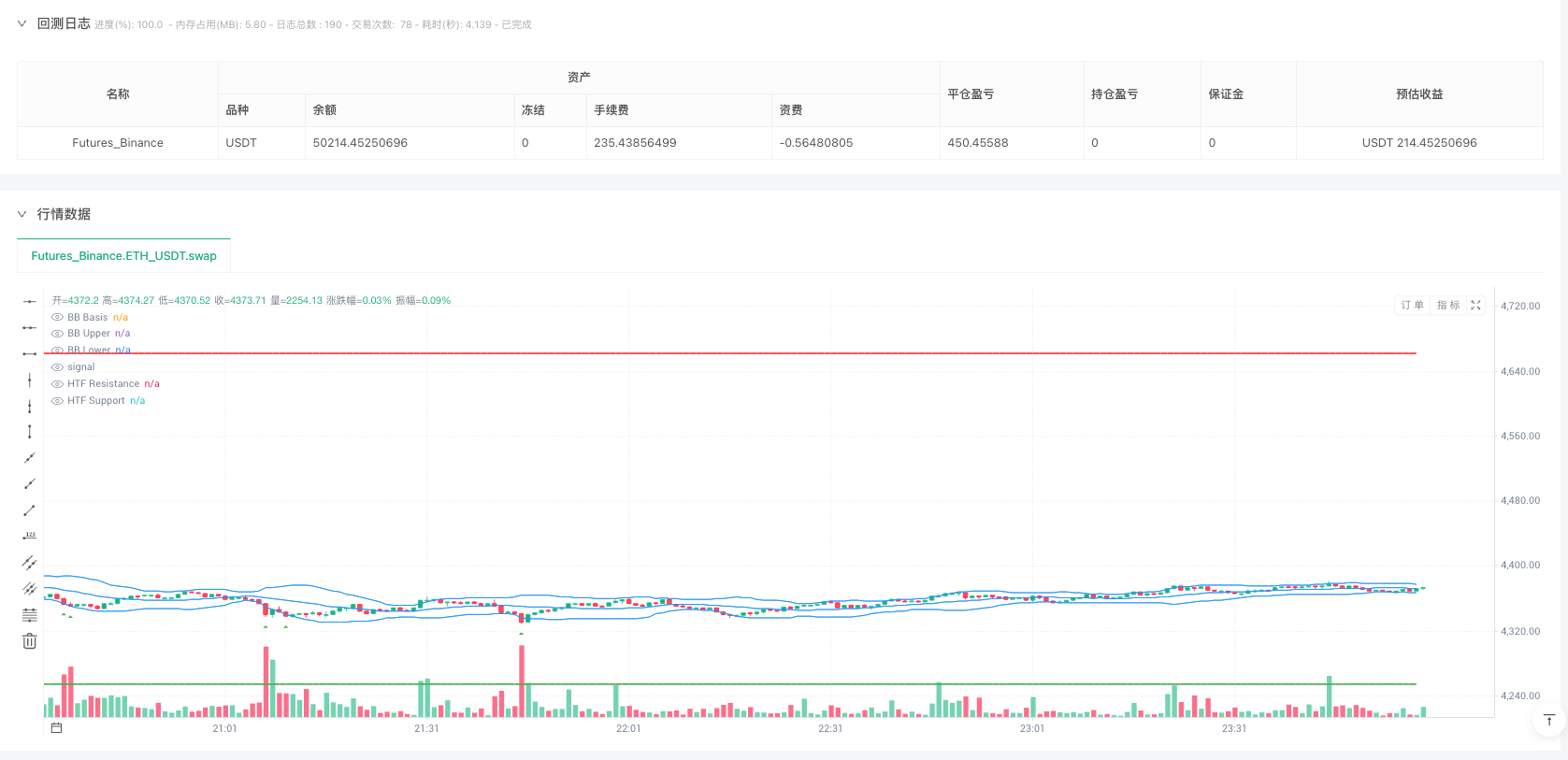1568x760 pixels.
Task: Select the Futures_Binance.ETH_USDT.swap tab
Action: tap(123, 256)
